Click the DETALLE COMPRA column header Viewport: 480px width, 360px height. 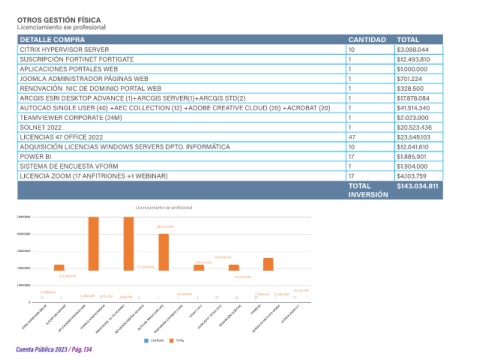[52, 40]
